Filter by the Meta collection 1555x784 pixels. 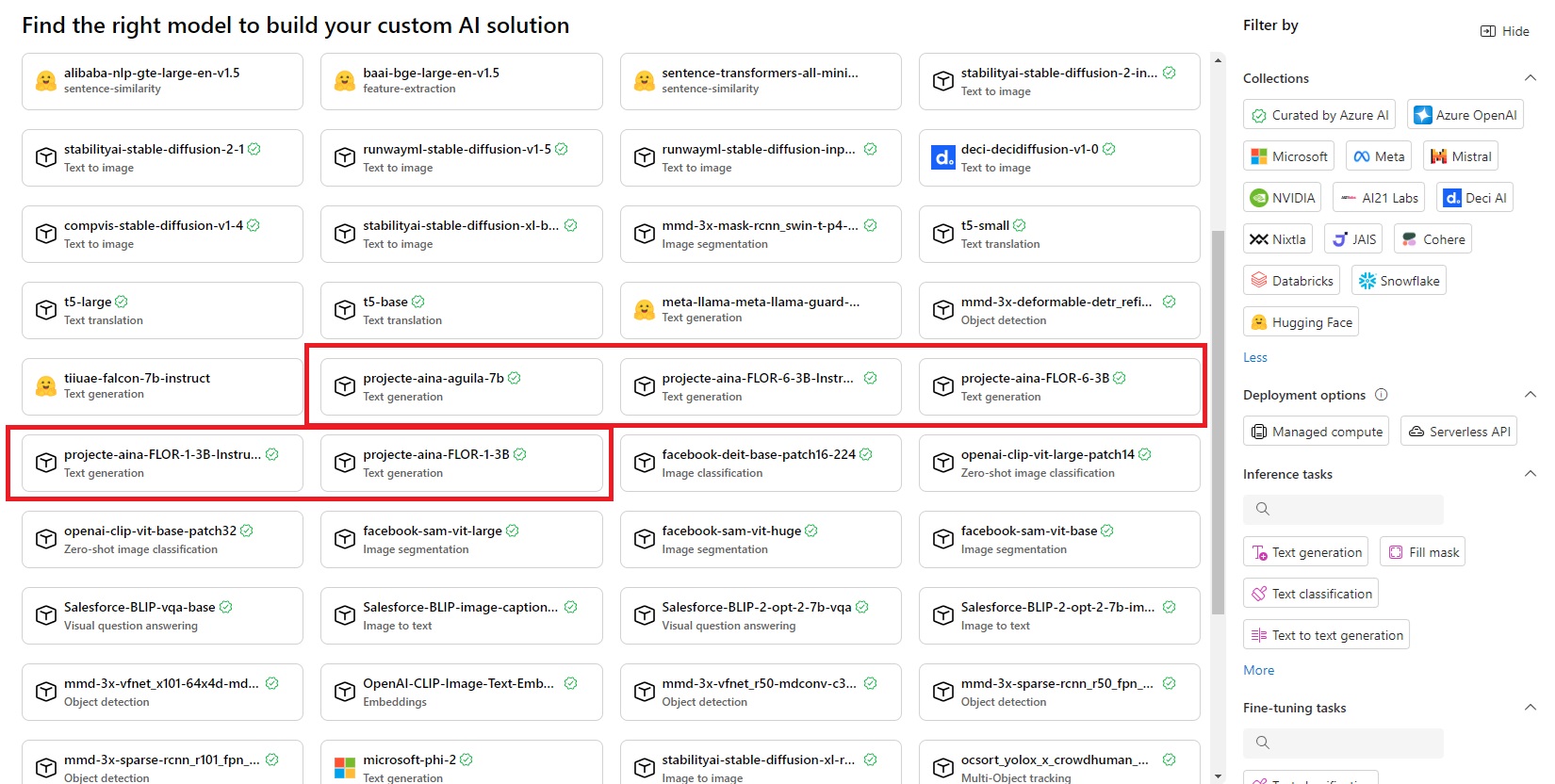tap(1379, 156)
